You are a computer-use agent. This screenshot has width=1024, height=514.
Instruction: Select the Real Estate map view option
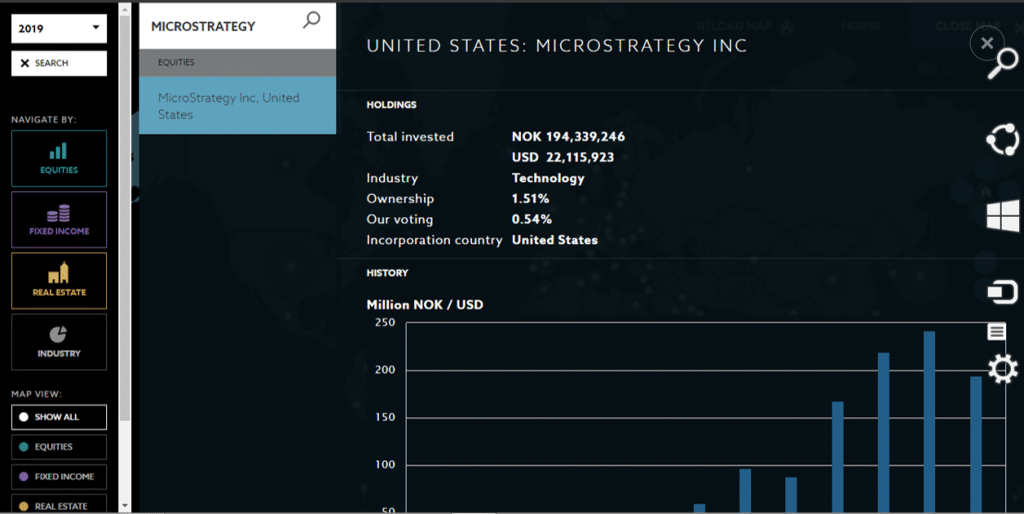coord(59,506)
